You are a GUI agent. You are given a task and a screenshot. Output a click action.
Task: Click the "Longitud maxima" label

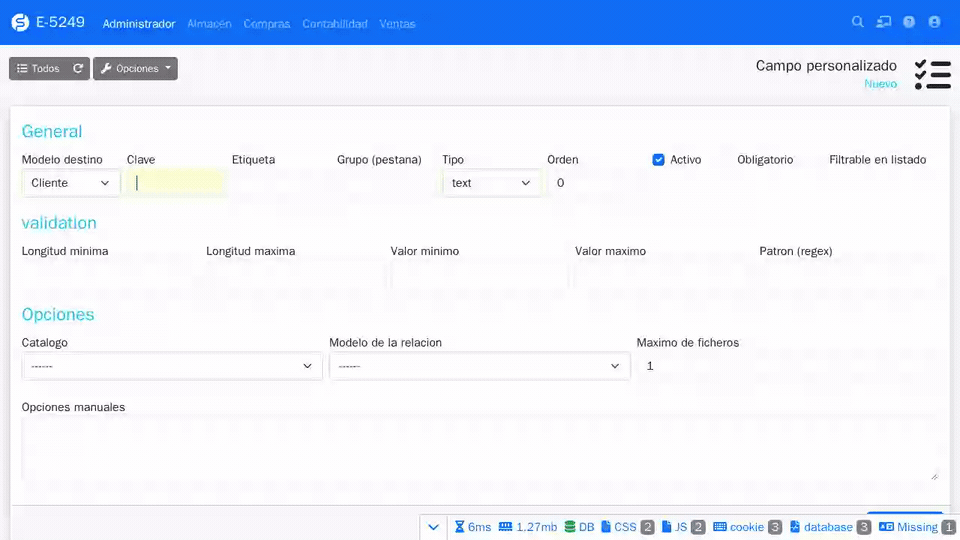250,251
